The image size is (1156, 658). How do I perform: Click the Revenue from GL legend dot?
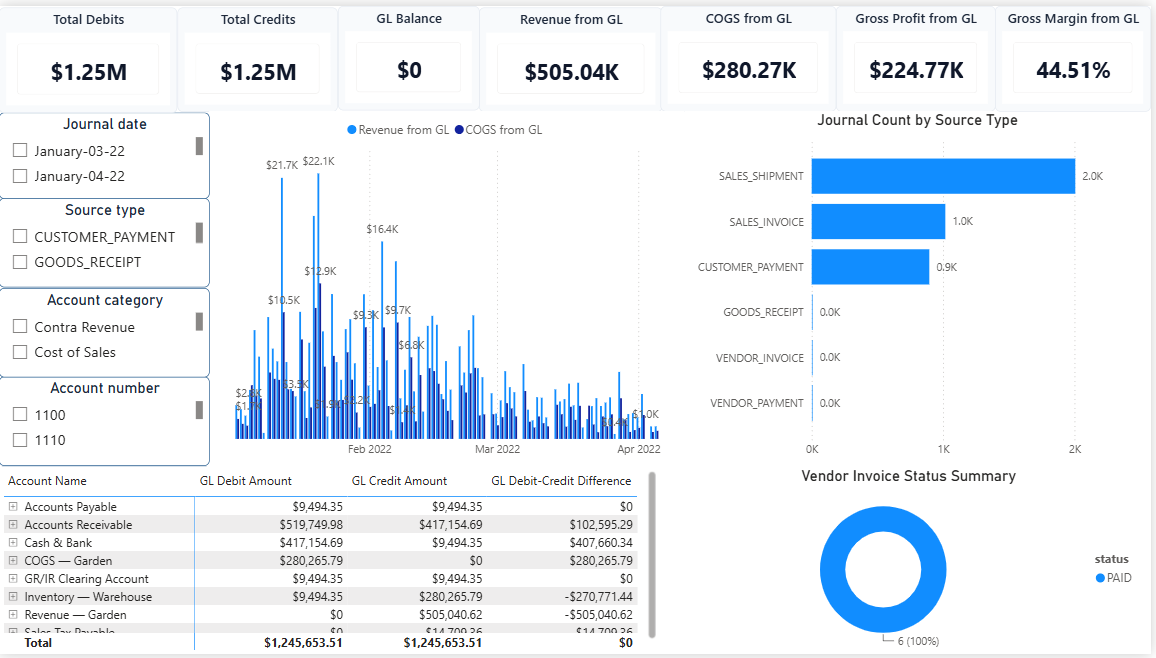click(352, 130)
